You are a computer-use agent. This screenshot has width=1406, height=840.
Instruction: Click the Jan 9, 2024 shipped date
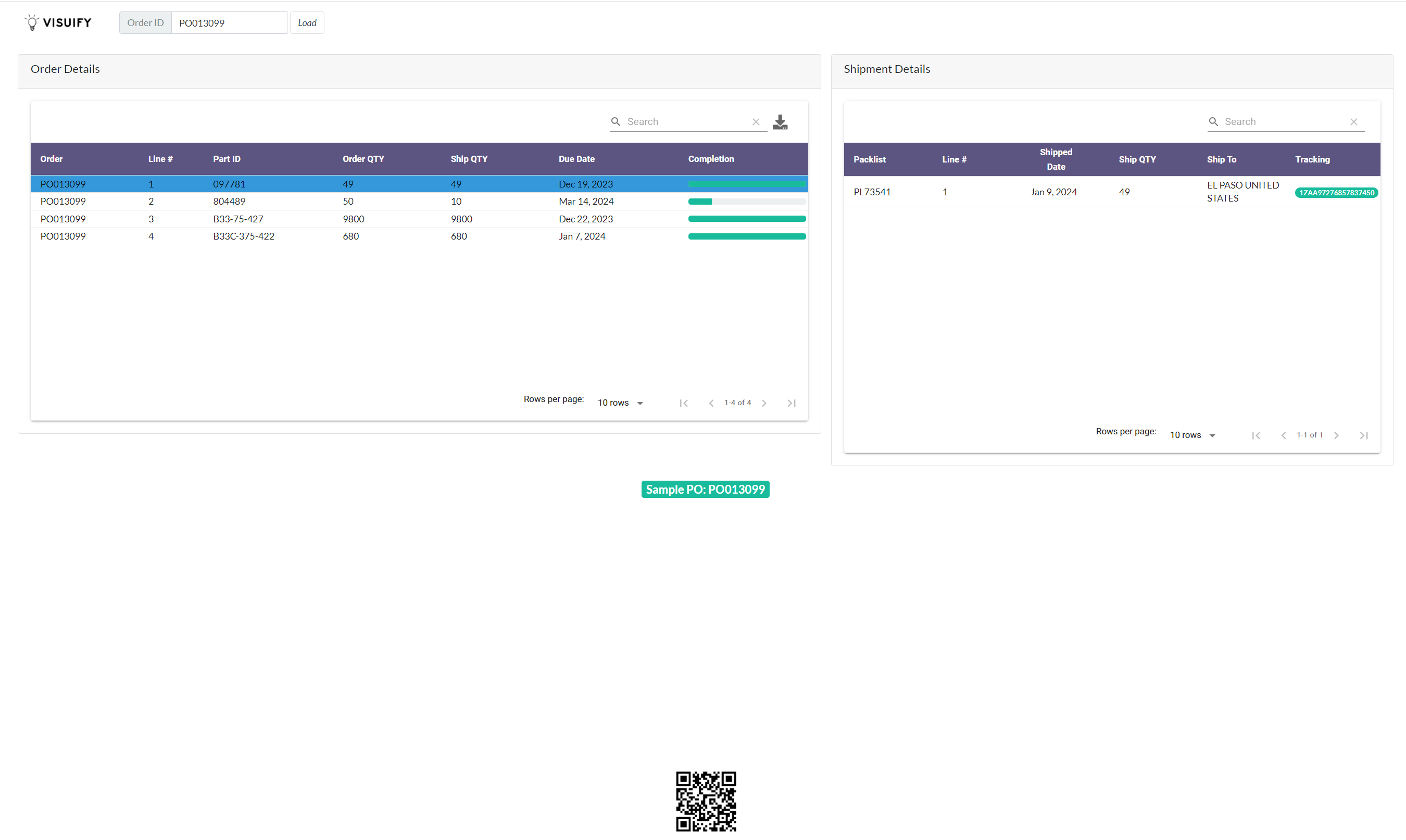click(x=1053, y=192)
